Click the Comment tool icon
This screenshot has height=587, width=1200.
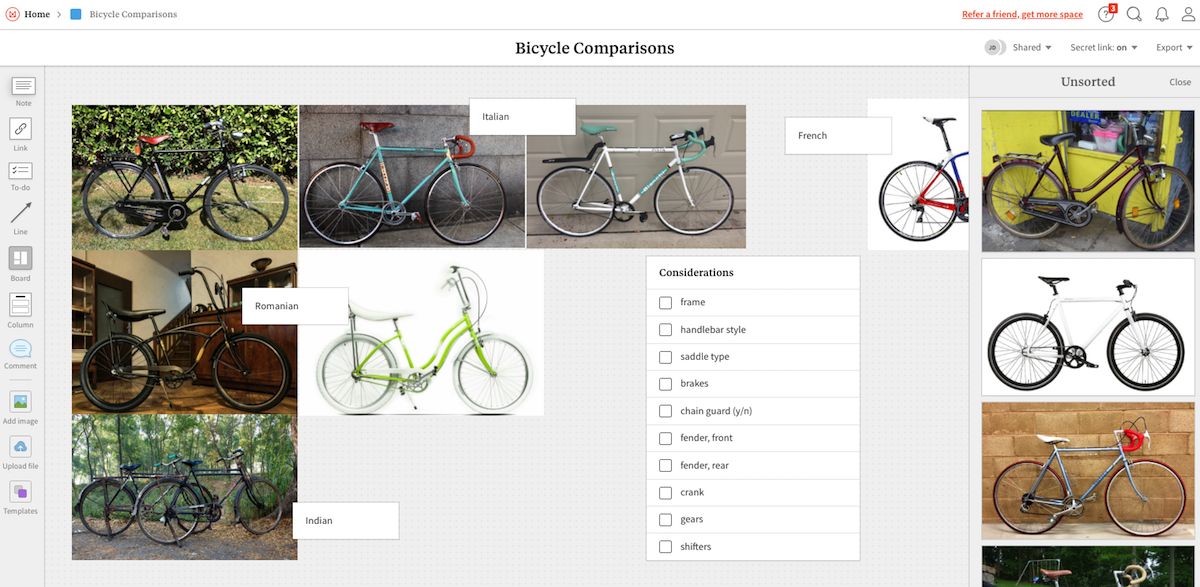[x=21, y=349]
